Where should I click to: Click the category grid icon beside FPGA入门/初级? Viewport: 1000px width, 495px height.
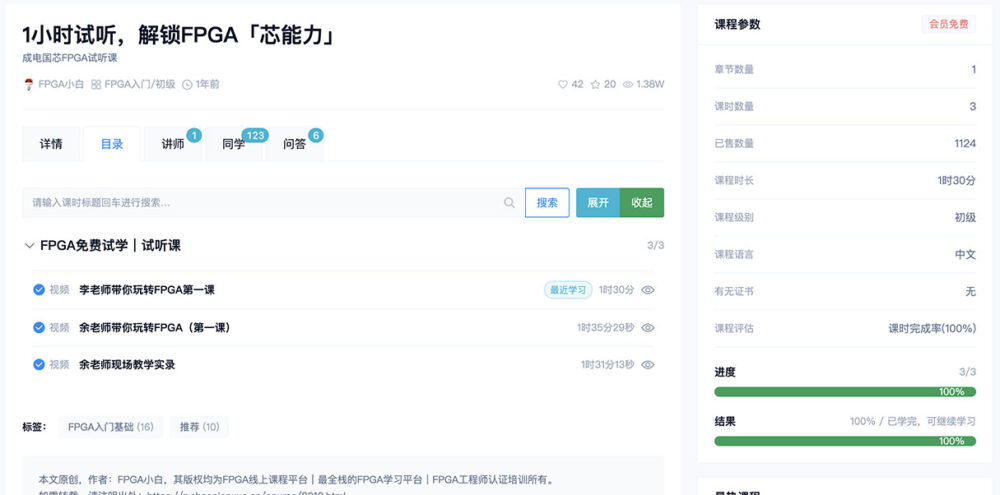(96, 85)
